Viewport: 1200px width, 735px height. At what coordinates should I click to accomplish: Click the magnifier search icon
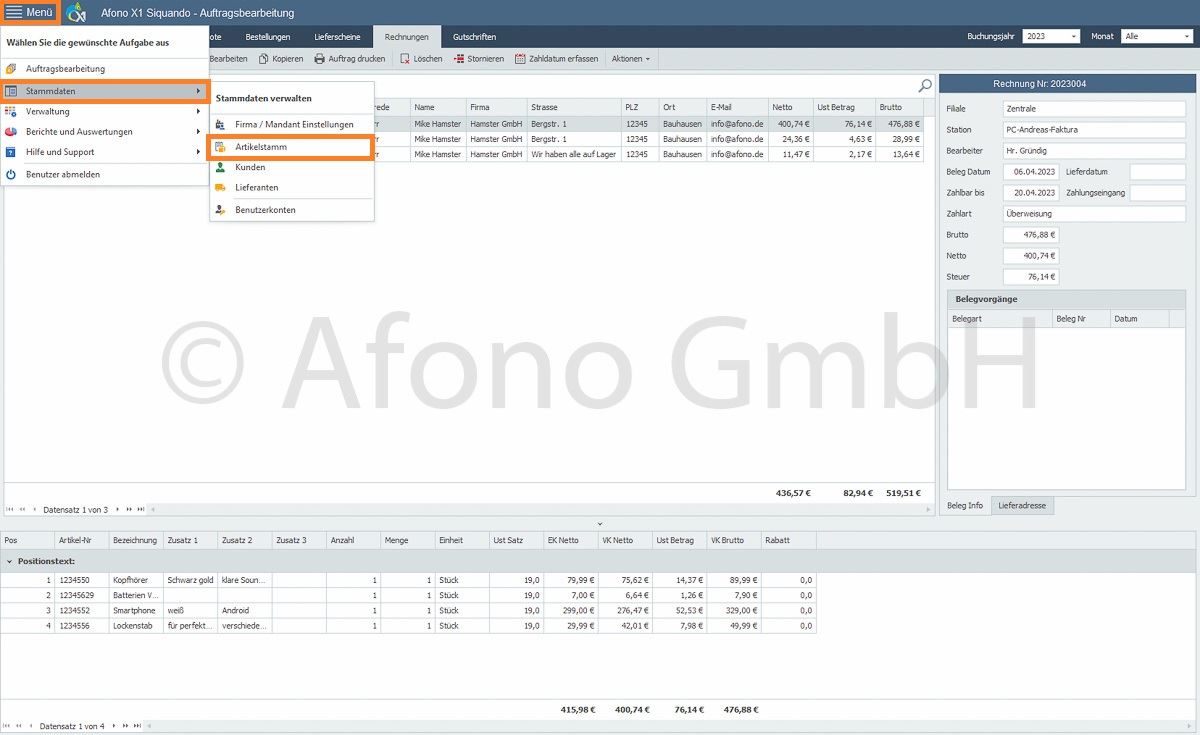[x=925, y=86]
